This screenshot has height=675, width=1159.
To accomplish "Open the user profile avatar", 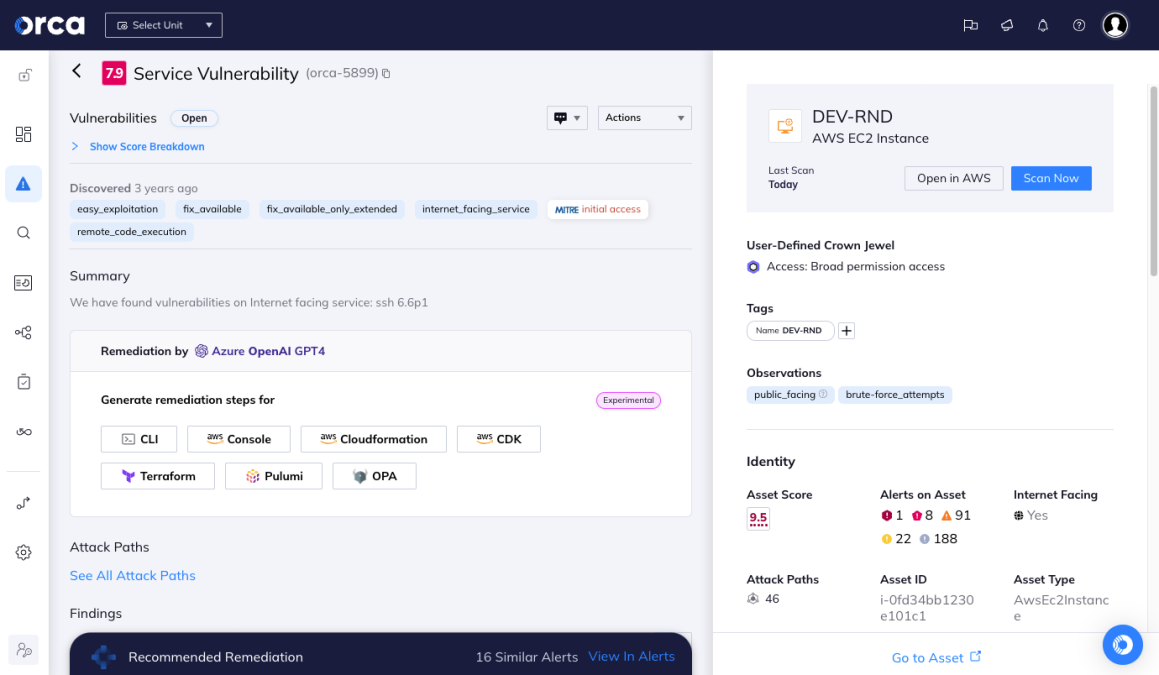I will click(x=1115, y=25).
